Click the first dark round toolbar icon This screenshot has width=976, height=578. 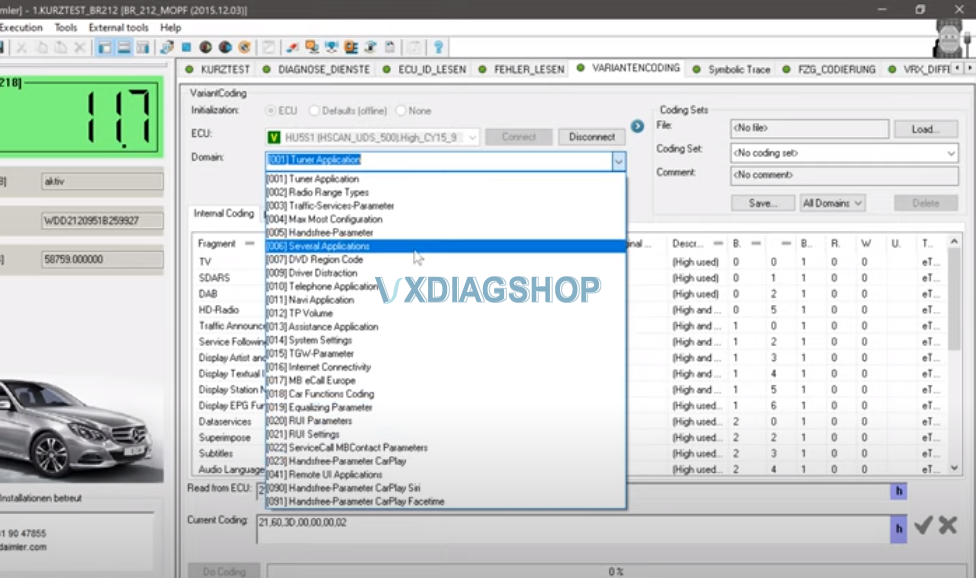click(x=205, y=47)
